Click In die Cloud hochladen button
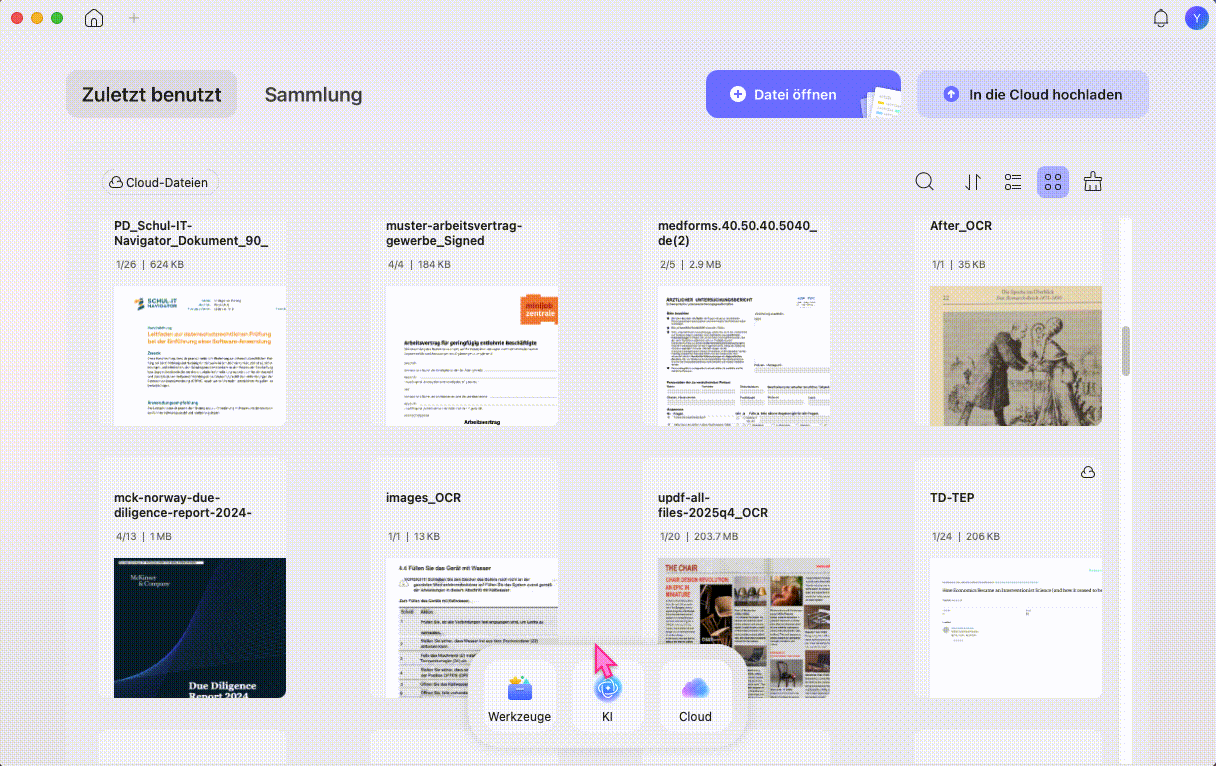This screenshot has height=766, width=1216. coord(1033,94)
